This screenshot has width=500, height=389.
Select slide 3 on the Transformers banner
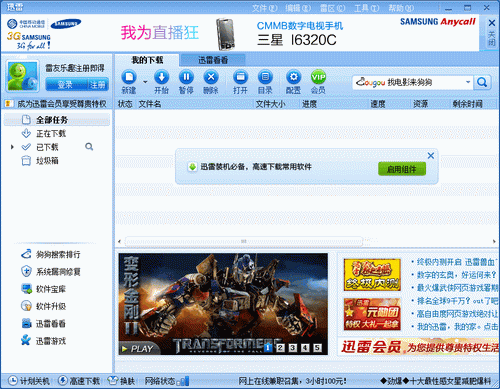point(292,348)
